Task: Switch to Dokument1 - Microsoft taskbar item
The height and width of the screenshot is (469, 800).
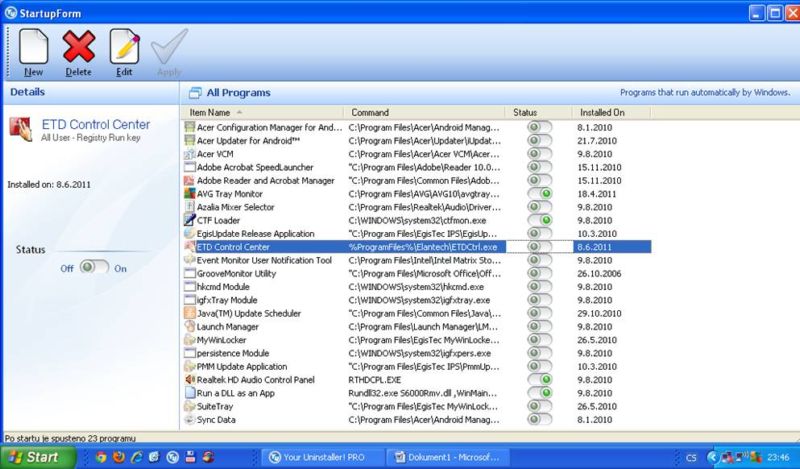Action: pos(448,457)
